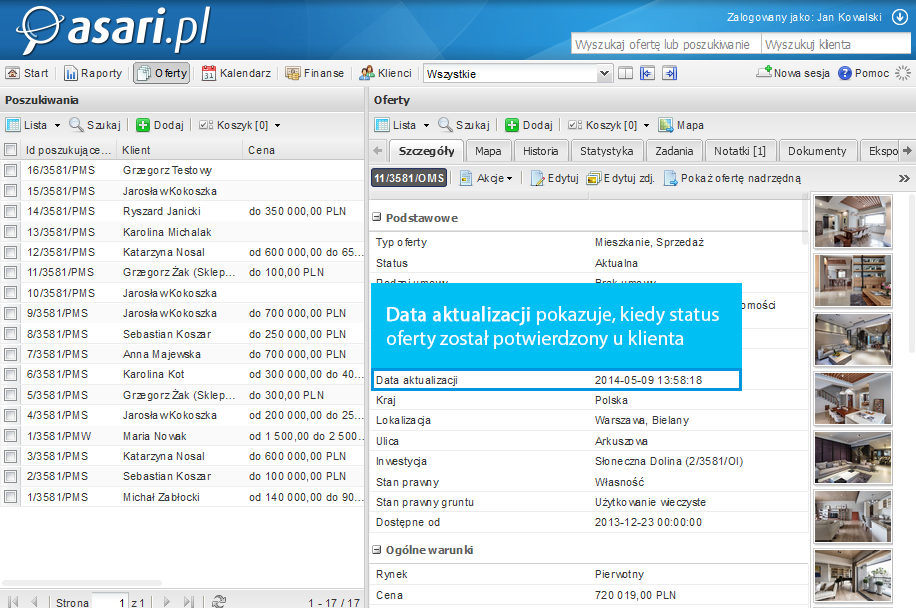
Task: Sort by the Cena column header
Action: [x=303, y=150]
